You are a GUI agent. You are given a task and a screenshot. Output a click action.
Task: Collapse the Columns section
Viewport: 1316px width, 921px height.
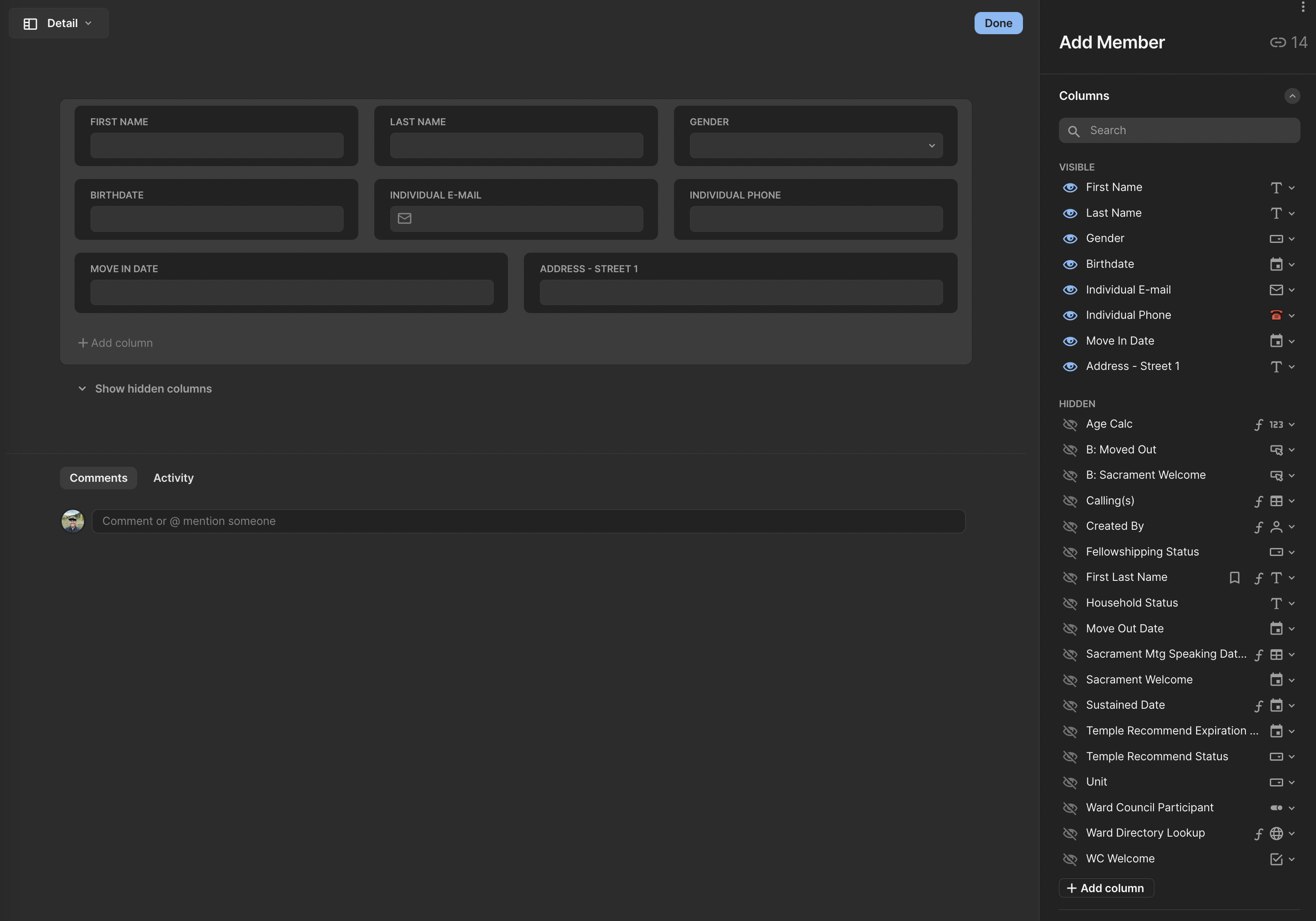1292,96
